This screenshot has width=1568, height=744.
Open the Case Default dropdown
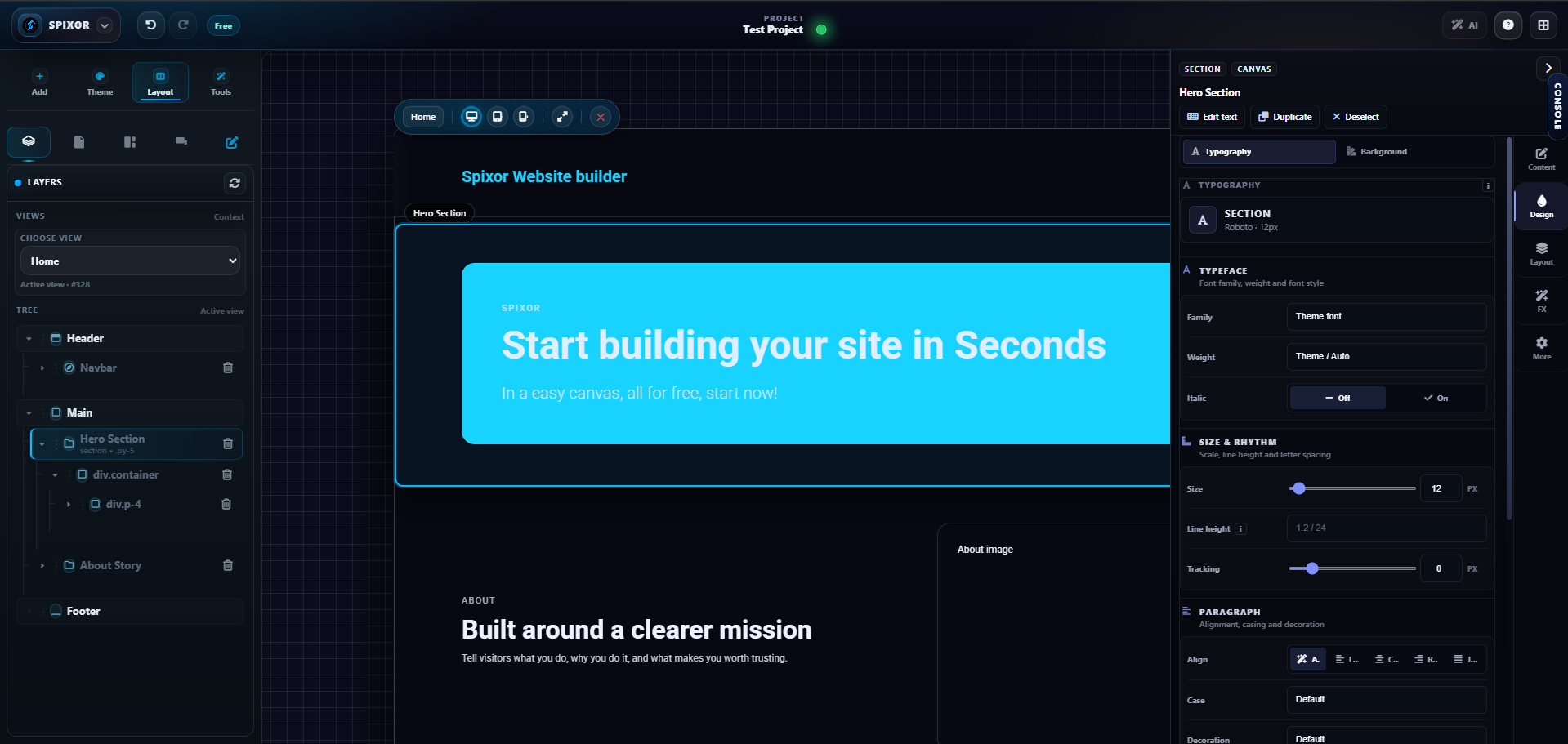pos(1386,700)
